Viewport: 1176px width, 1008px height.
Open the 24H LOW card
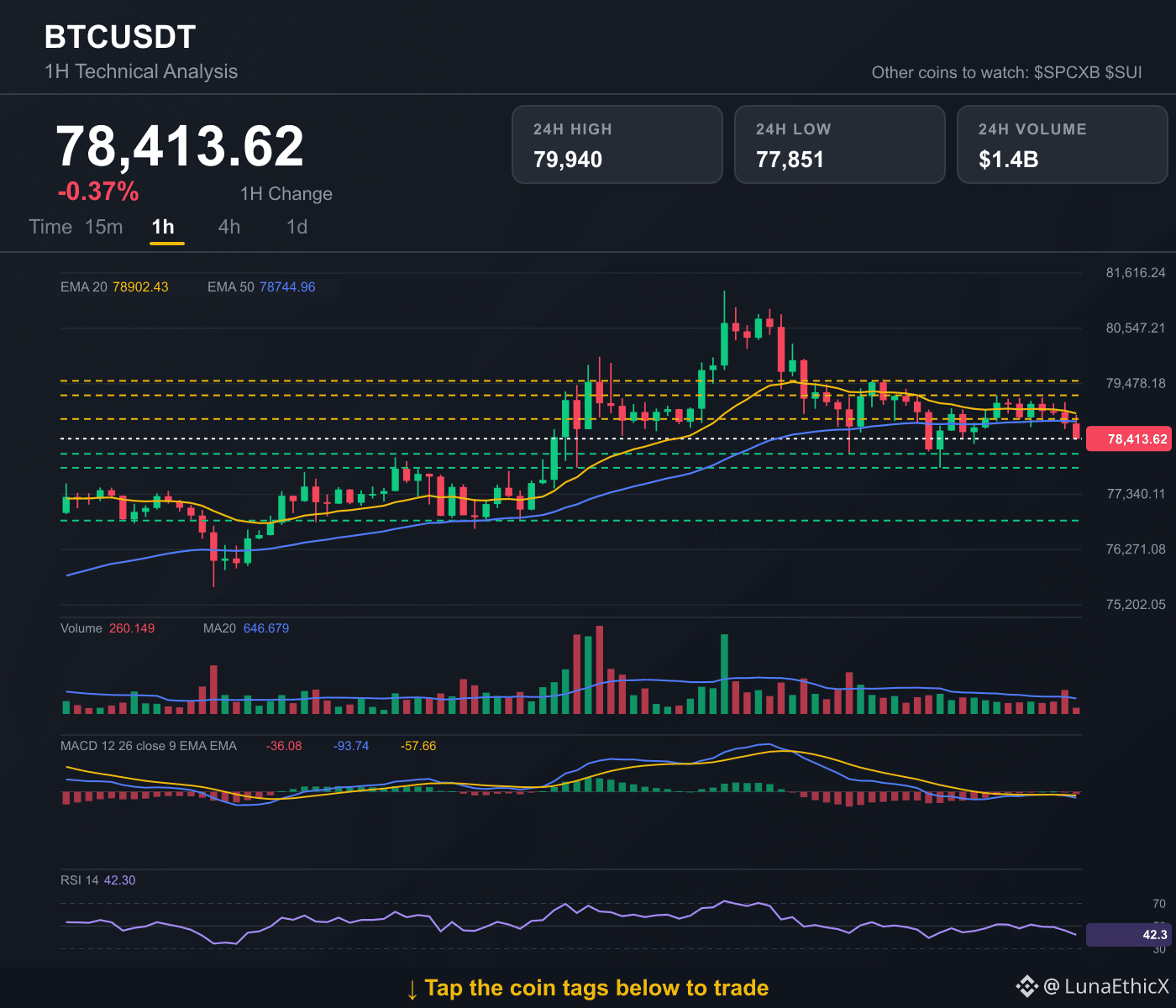tap(840, 144)
